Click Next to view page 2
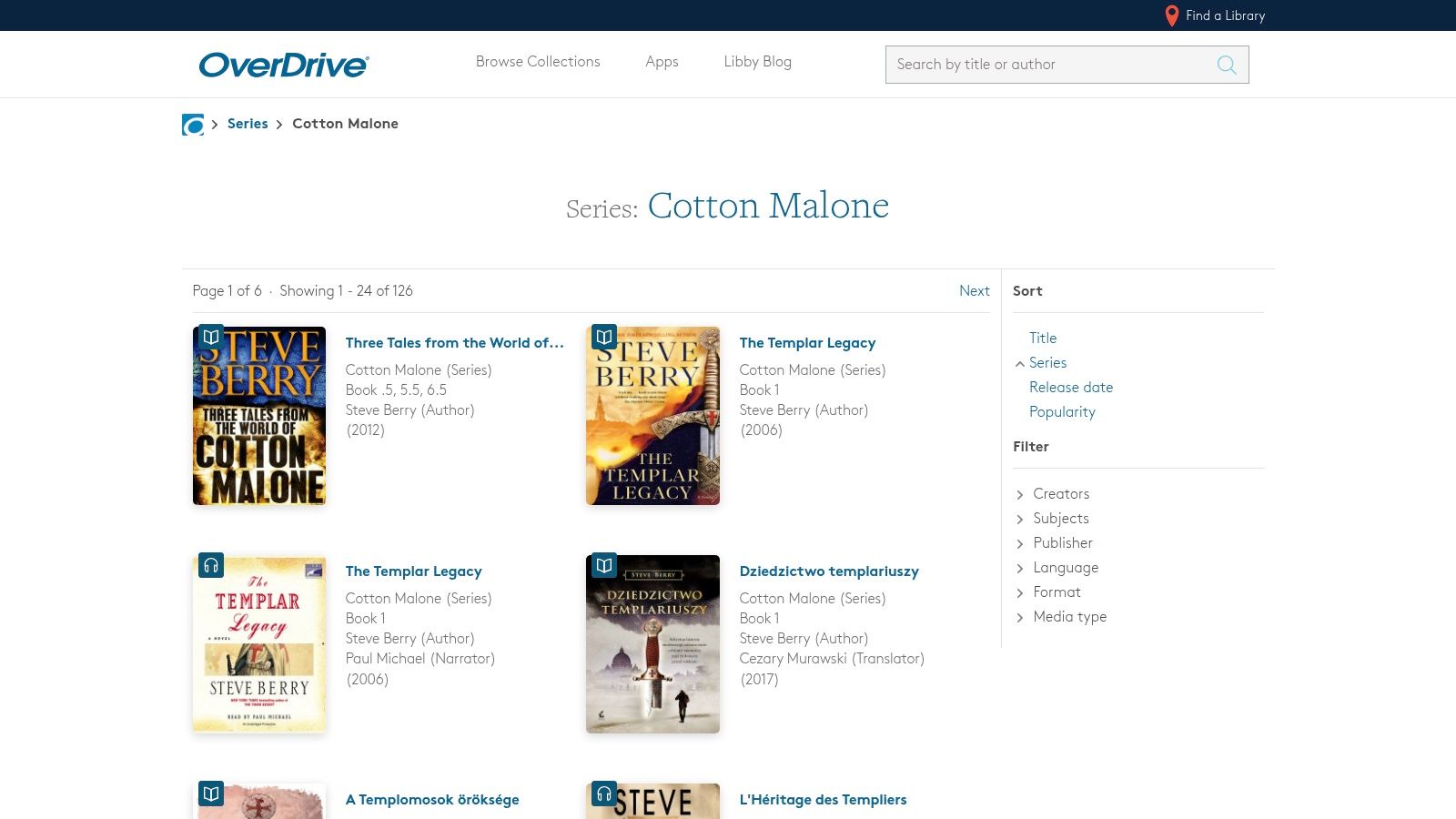 974,290
